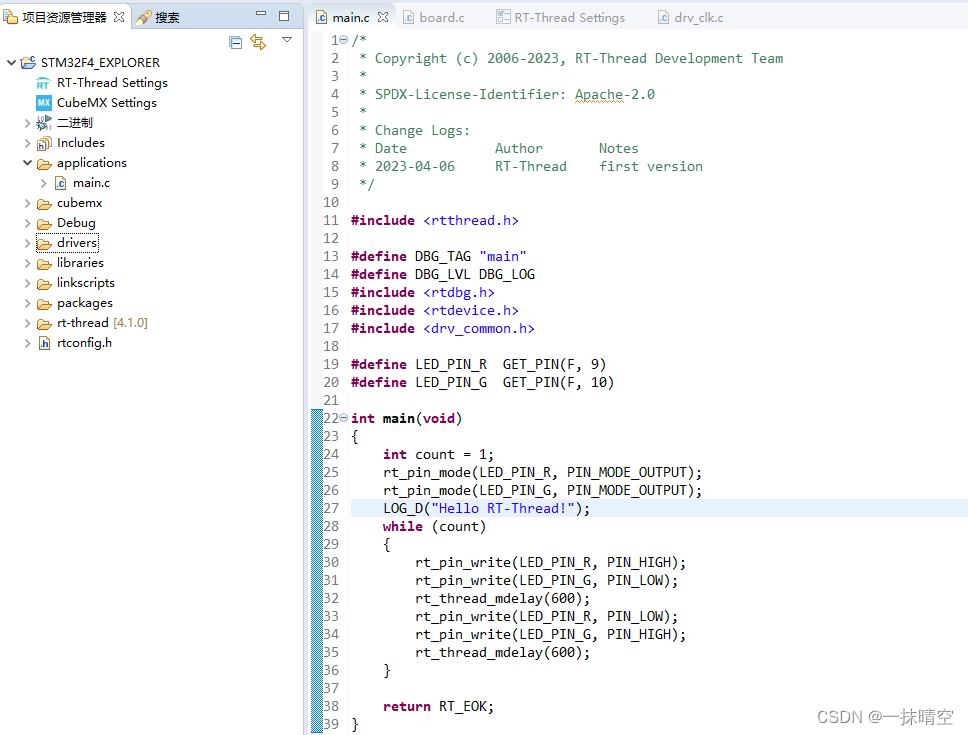This screenshot has width=968, height=735.
Task: Expand the rtconfig.h node
Action: [x=27, y=343]
